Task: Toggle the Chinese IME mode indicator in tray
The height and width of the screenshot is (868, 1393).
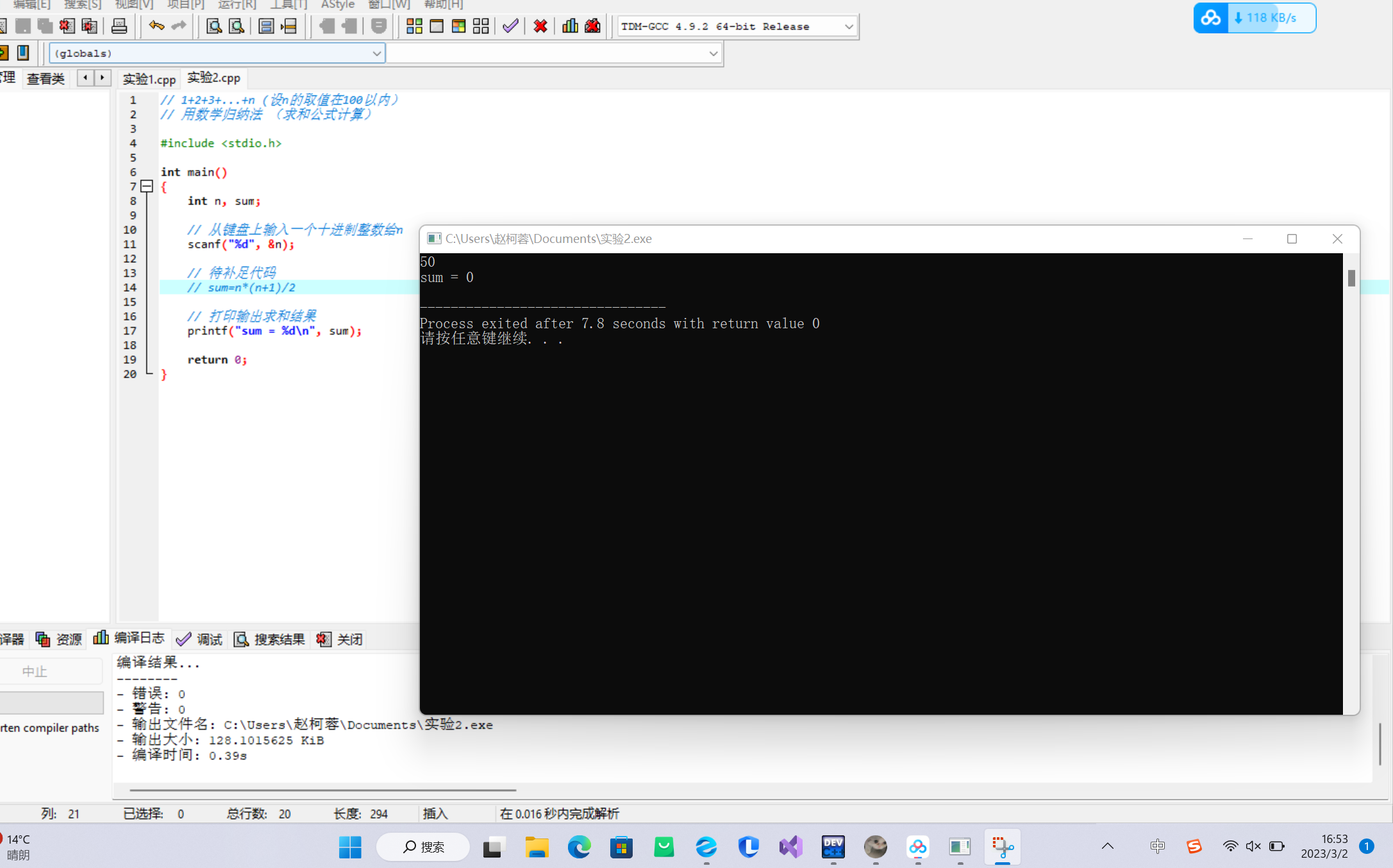Action: click(x=1157, y=846)
